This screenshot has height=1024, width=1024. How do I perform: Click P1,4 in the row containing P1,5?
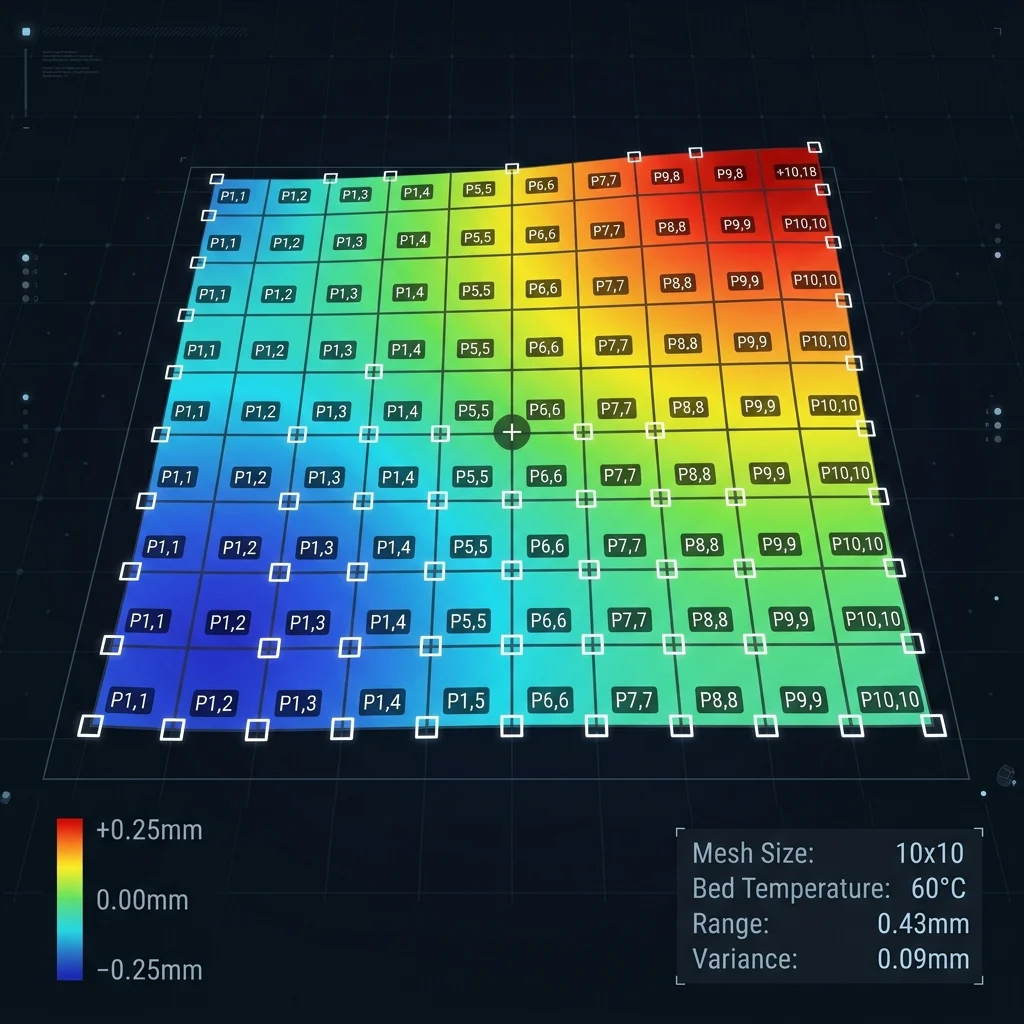[x=382, y=701]
